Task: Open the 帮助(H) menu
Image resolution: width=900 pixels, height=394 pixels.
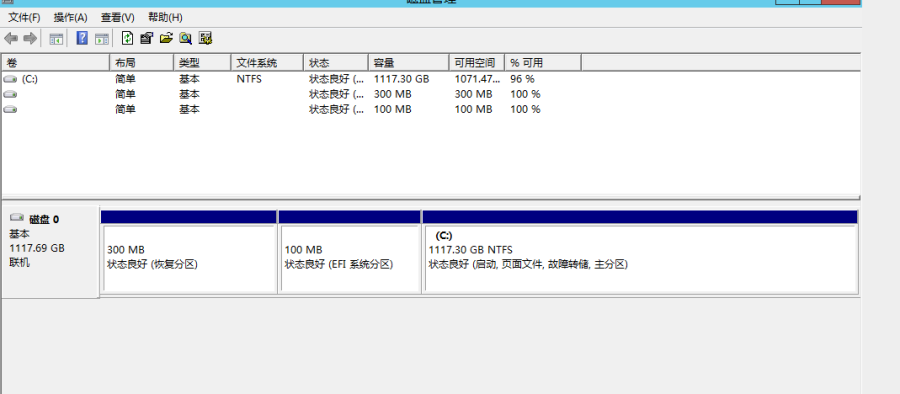Action: point(165,17)
